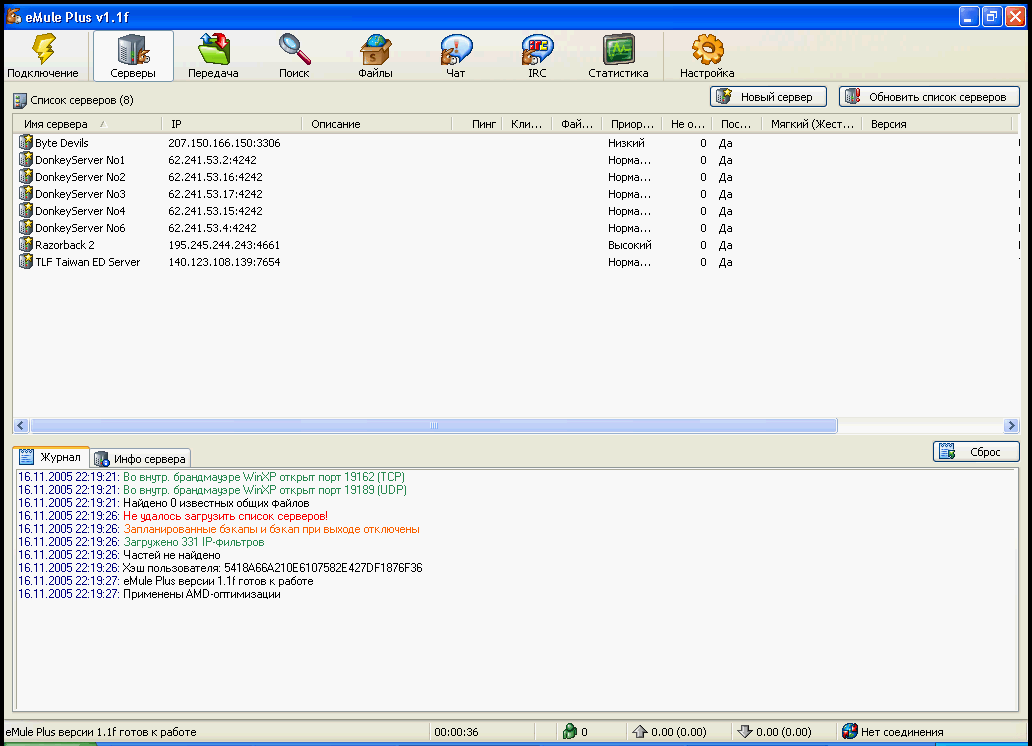Sort by Версия column header

935,124
